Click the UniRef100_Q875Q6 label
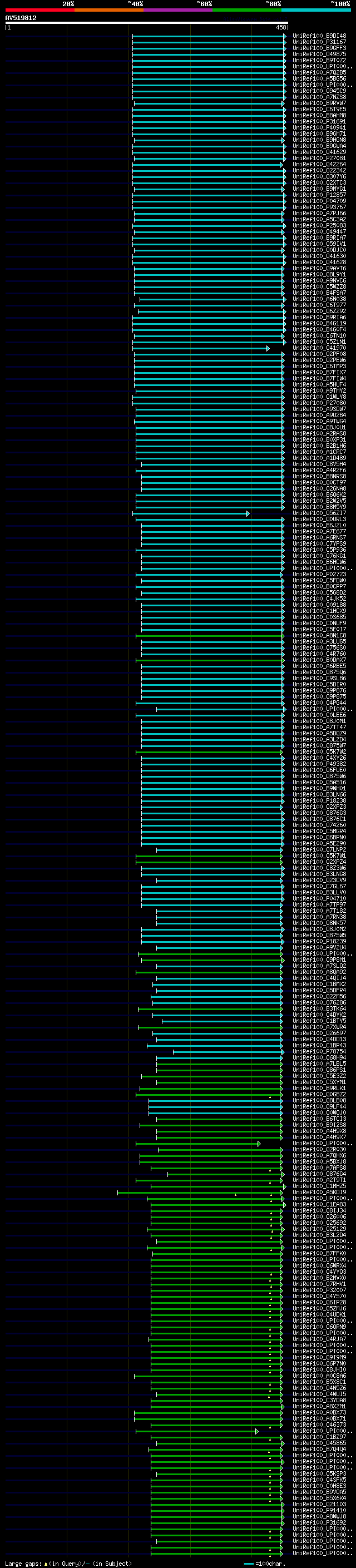This screenshot has width=356, height=1568. click(319, 672)
